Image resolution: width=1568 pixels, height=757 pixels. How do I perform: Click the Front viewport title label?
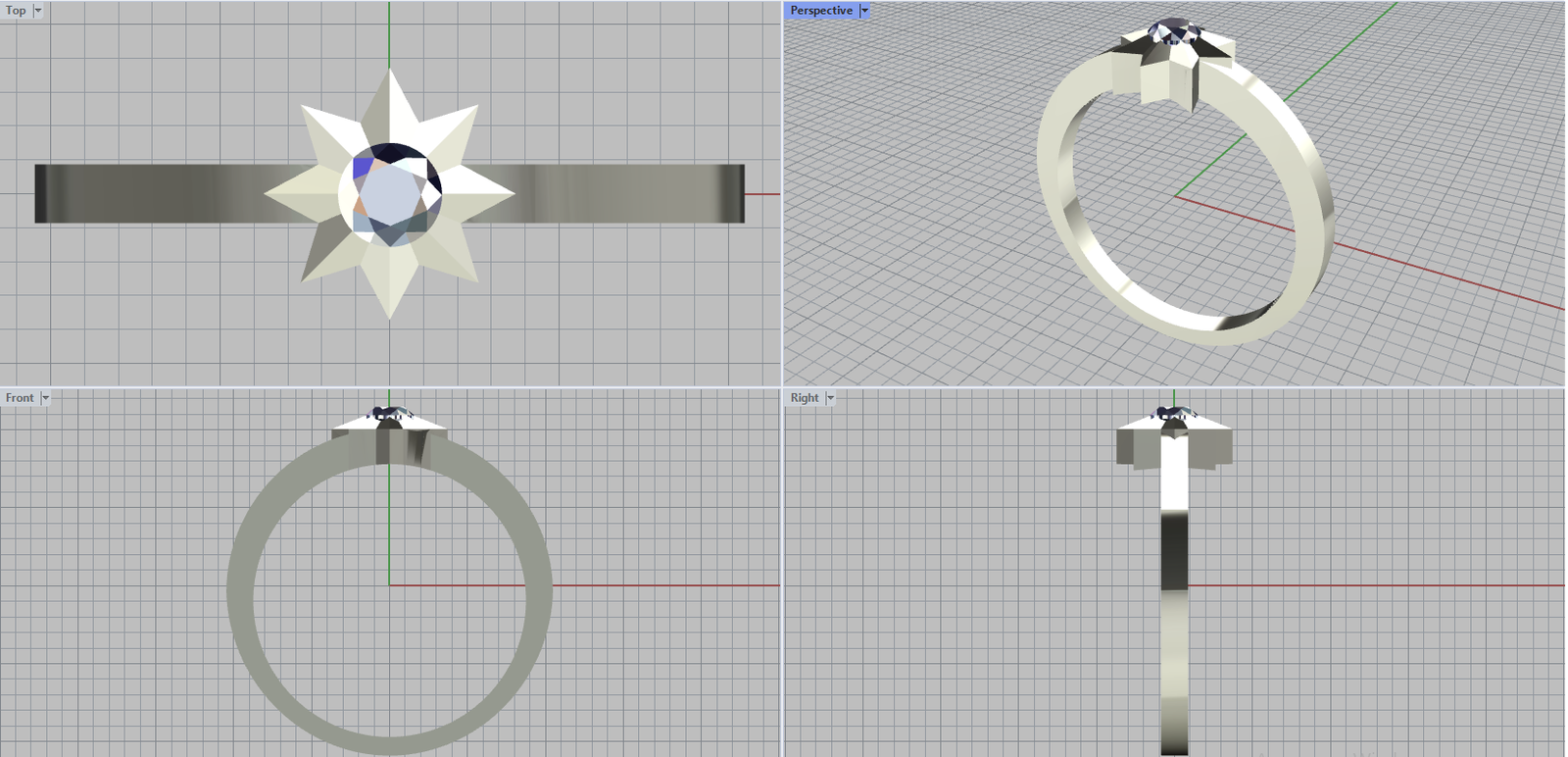19,398
